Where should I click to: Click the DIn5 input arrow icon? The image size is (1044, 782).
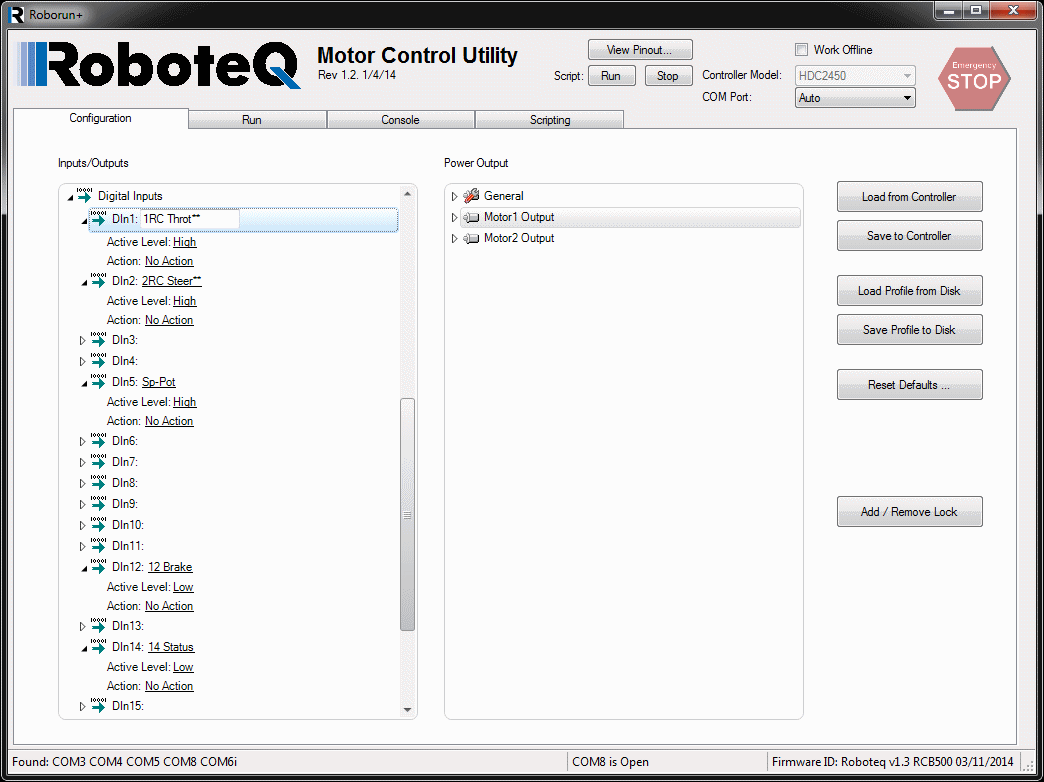98,381
